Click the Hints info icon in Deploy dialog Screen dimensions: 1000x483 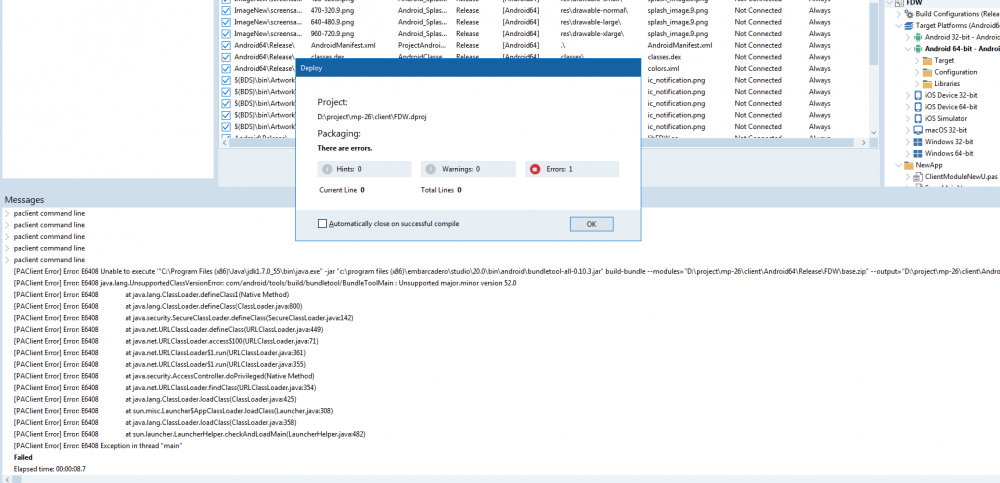click(327, 169)
